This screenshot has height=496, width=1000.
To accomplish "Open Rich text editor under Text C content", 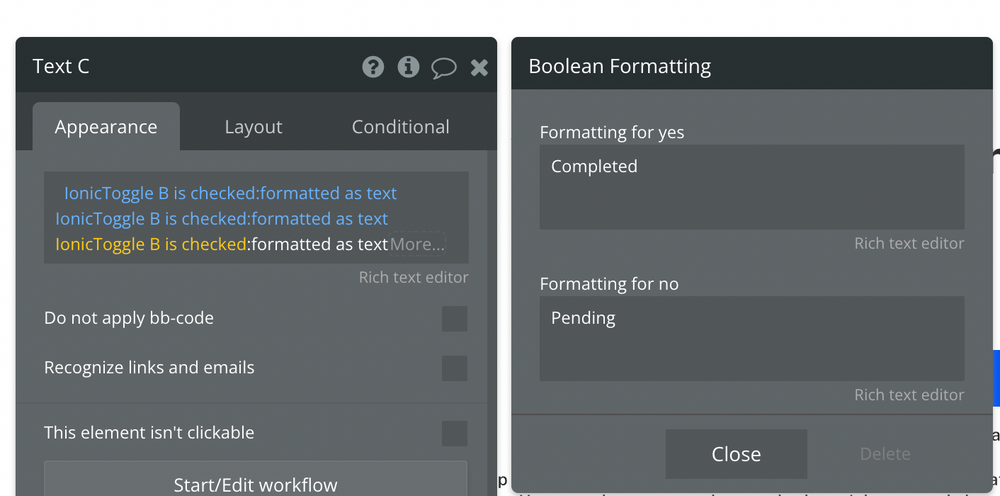I will tap(413, 277).
